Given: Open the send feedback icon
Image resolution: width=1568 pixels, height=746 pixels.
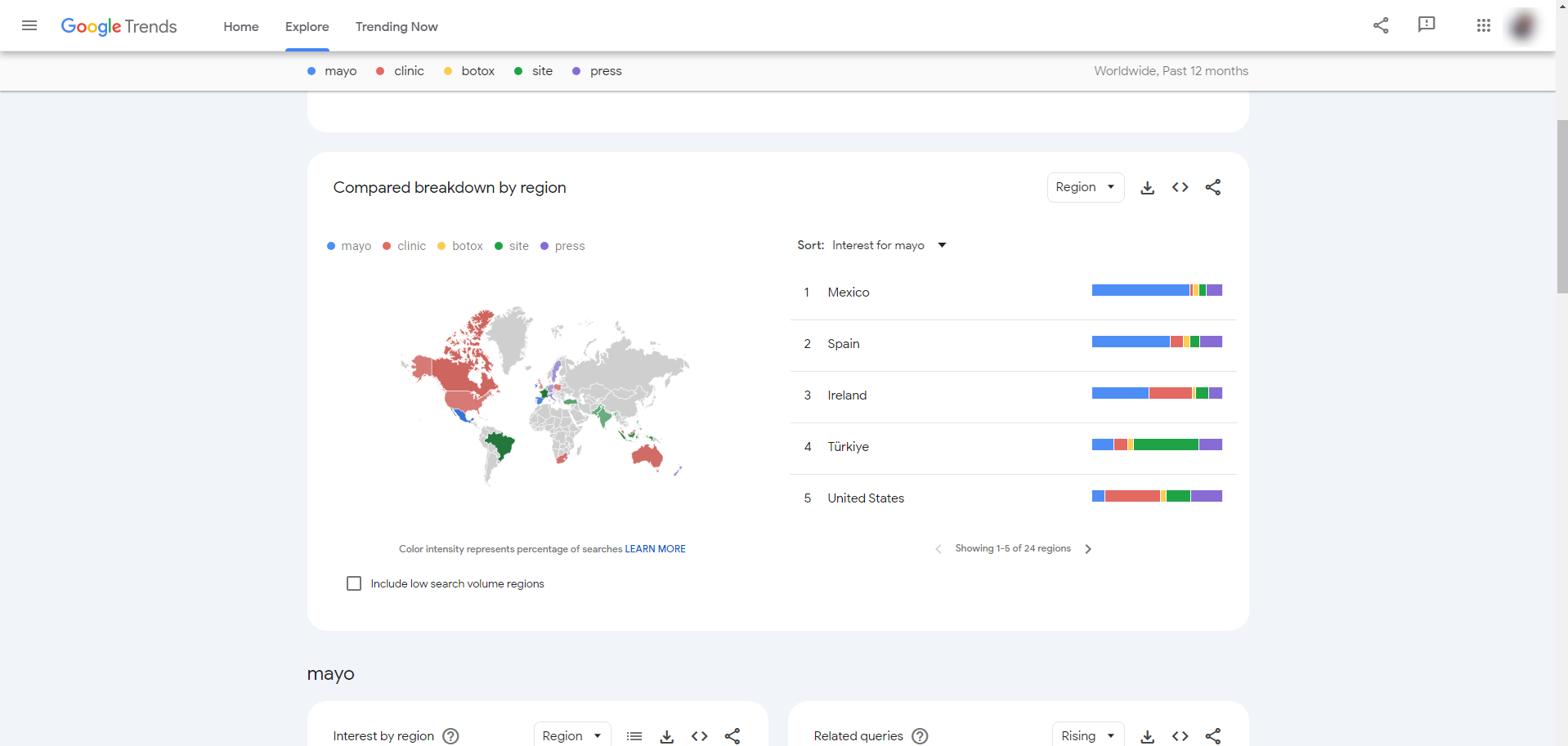Looking at the screenshot, I should tap(1427, 25).
